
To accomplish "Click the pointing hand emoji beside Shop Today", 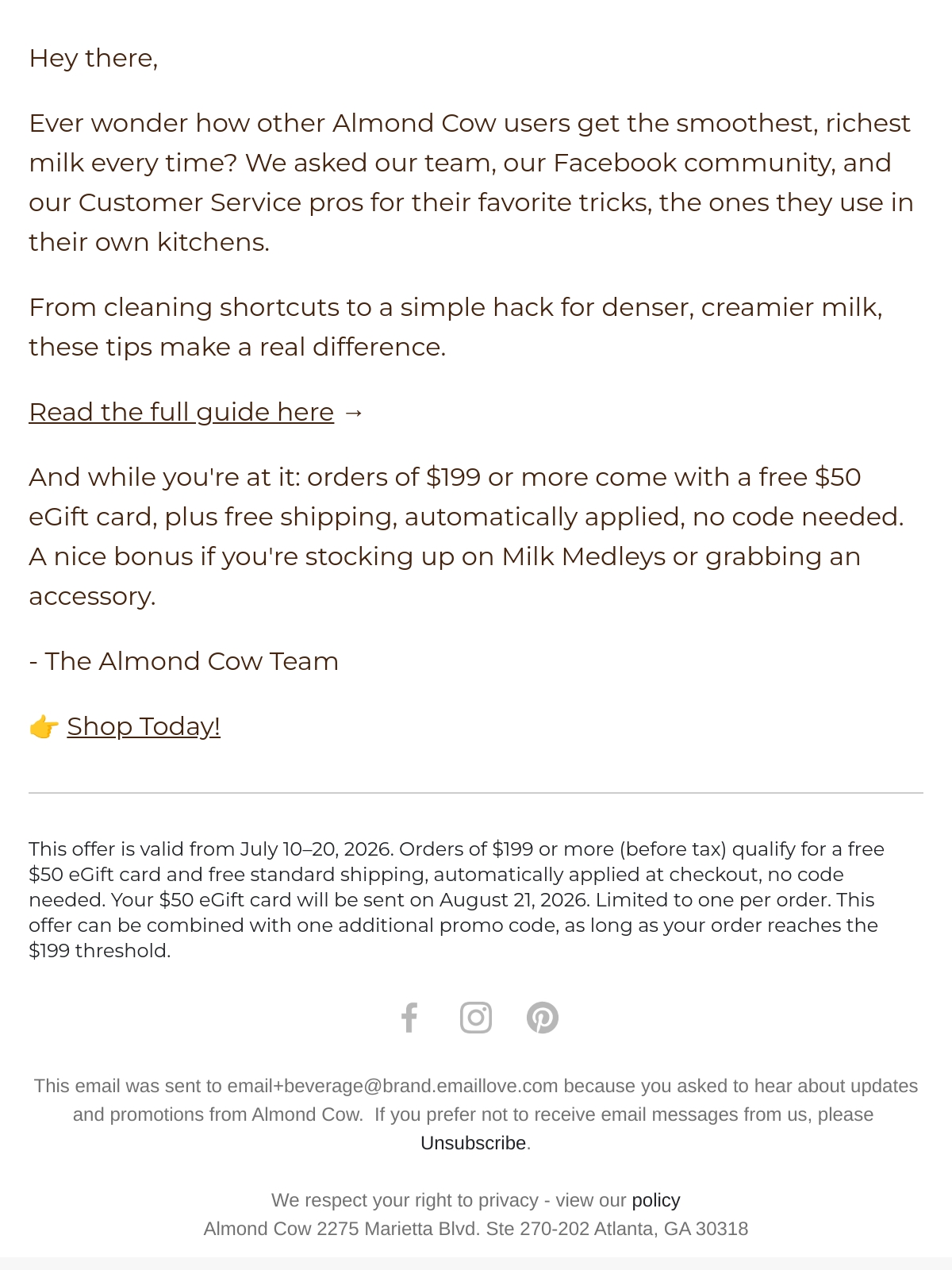I will click(x=44, y=726).
